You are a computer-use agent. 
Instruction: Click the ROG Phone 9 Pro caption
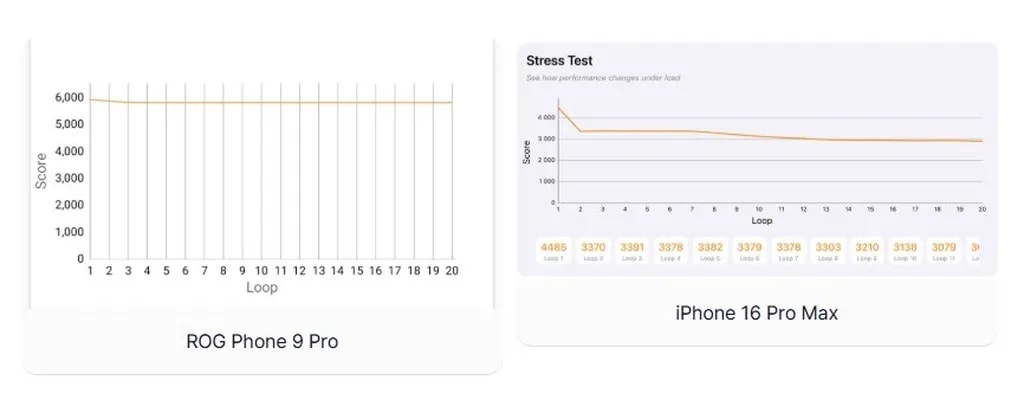(x=262, y=341)
